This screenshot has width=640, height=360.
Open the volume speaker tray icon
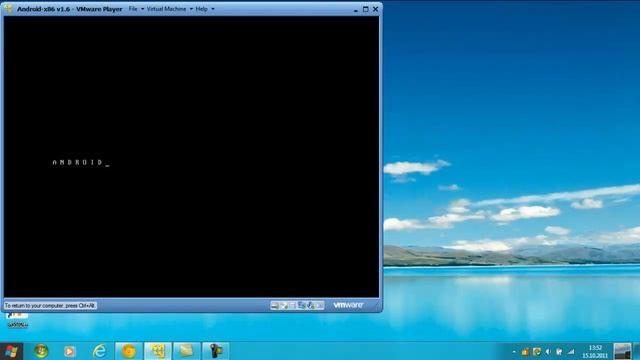[548, 351]
